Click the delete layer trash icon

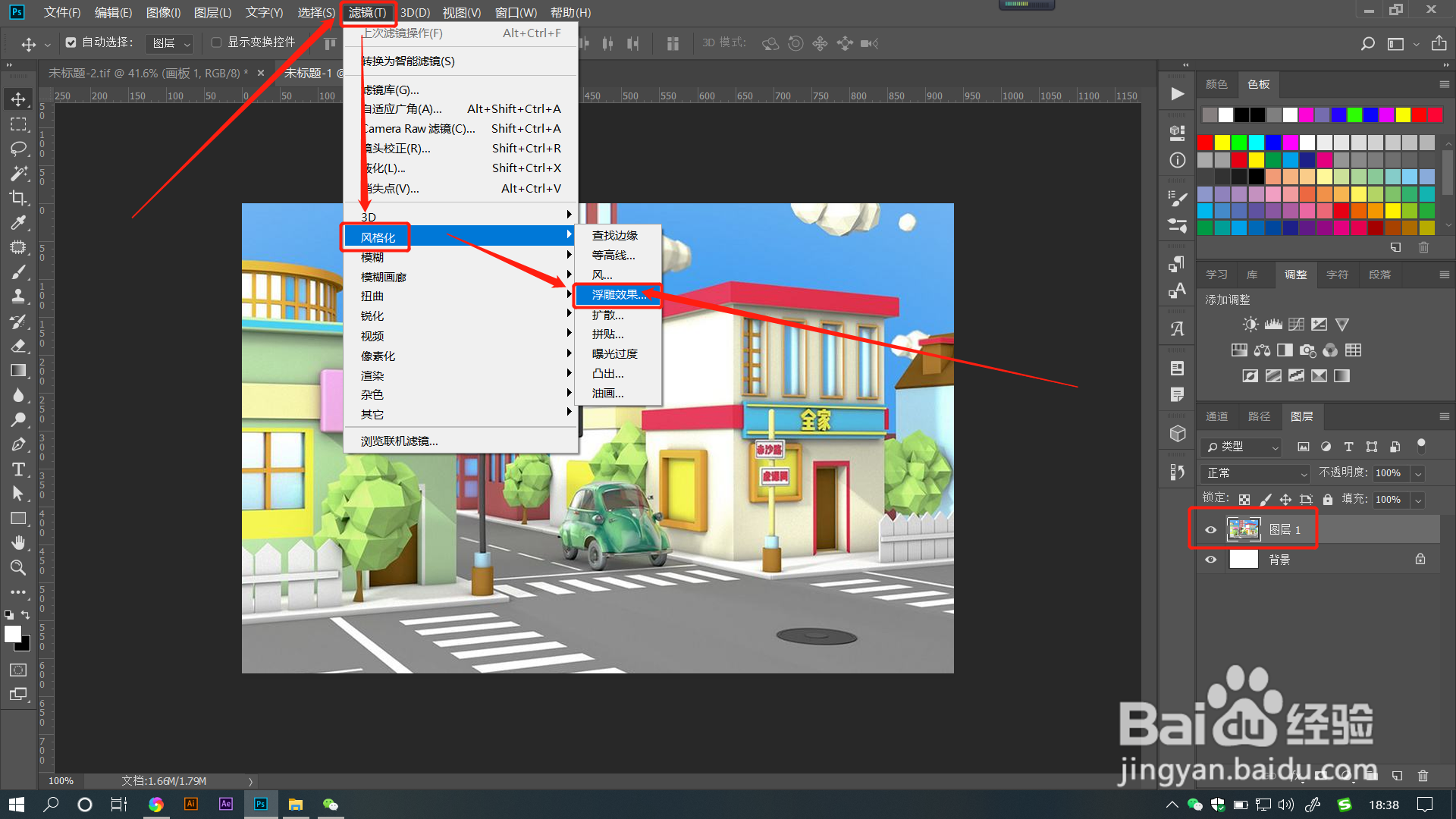1423,776
